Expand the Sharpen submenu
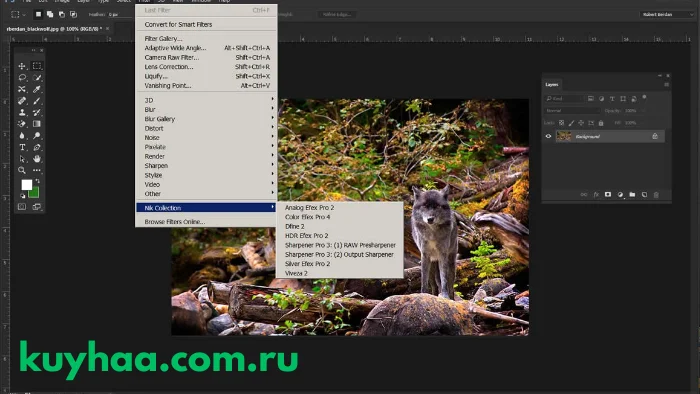The height and width of the screenshot is (394, 700). [206, 166]
